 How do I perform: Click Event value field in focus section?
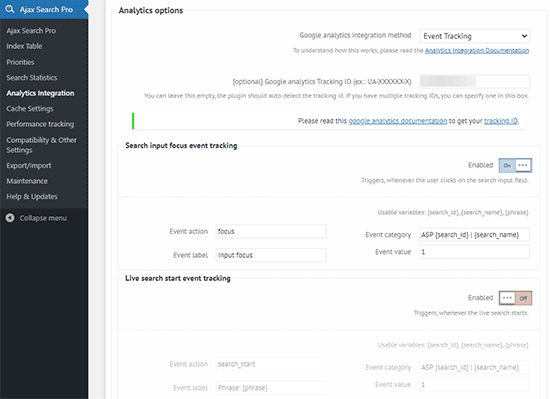[474, 252]
